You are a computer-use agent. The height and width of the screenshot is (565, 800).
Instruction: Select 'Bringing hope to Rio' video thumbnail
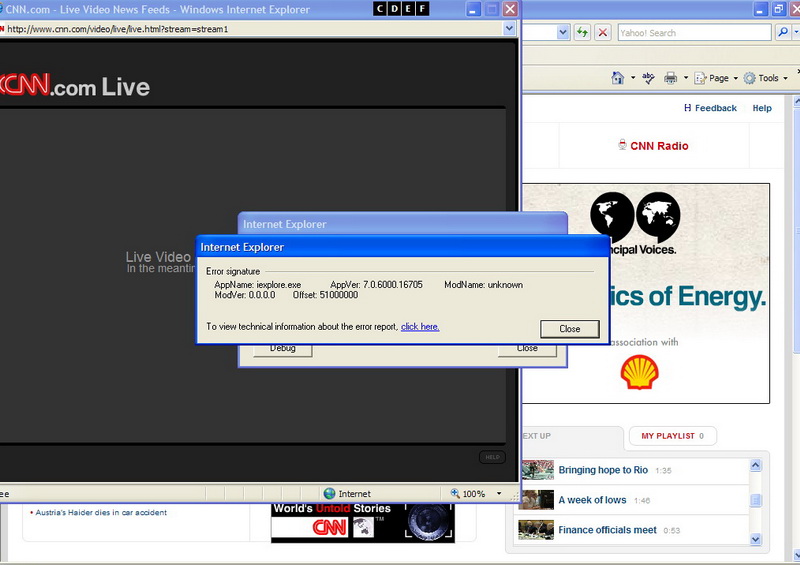coord(537,470)
